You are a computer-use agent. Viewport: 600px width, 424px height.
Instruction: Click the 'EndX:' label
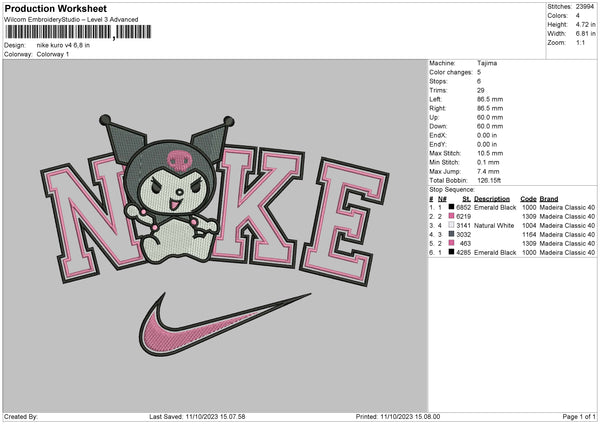tap(438, 135)
